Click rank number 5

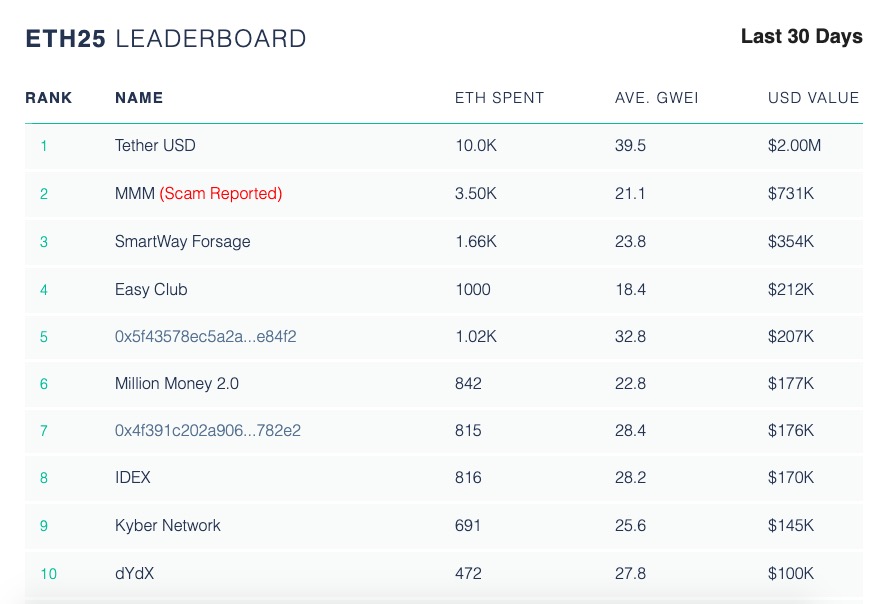click(44, 337)
